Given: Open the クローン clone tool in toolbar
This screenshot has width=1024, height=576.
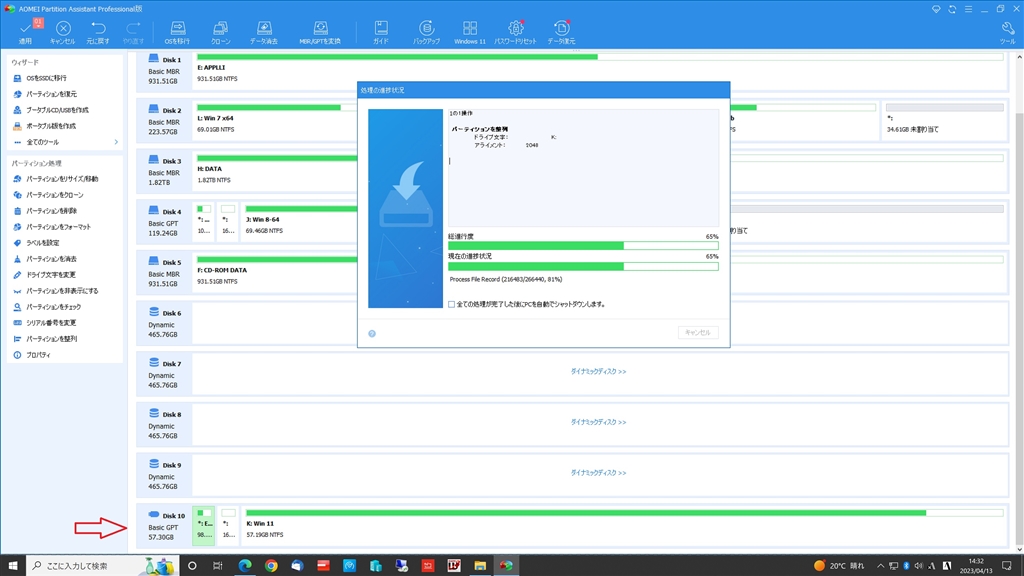Looking at the screenshot, I should pyautogui.click(x=221, y=32).
